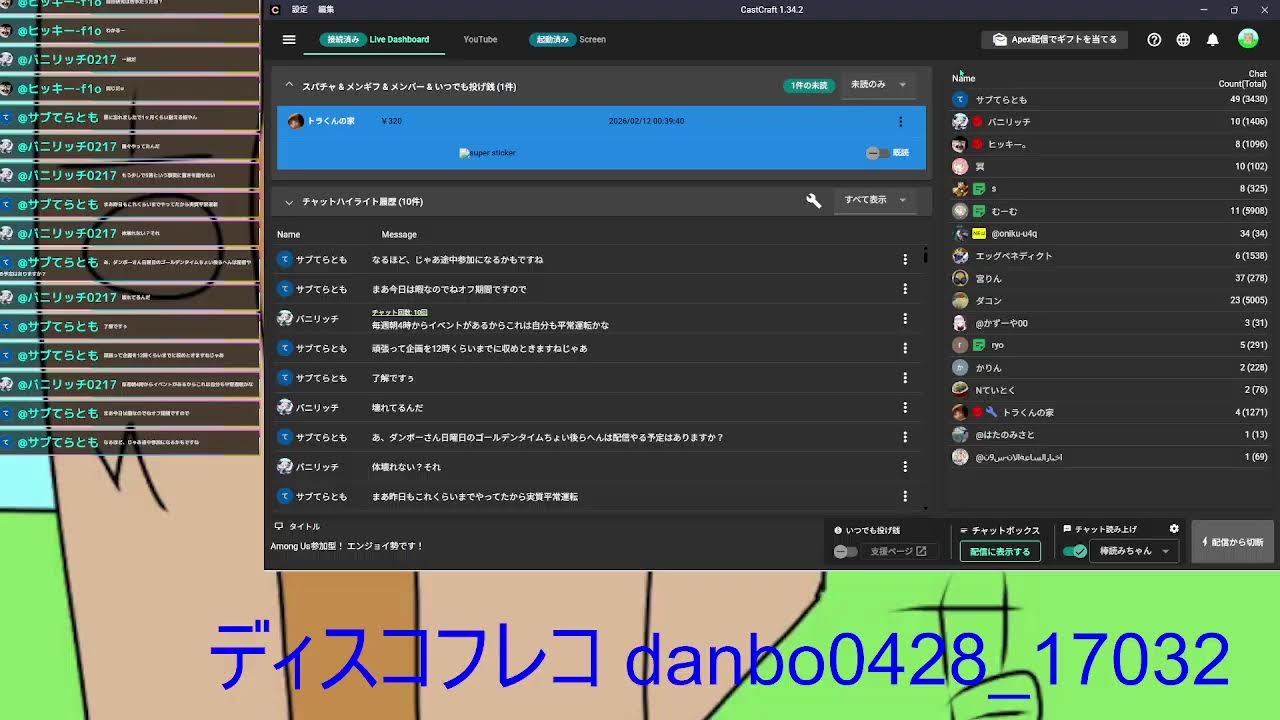
Task: Open options for まあ昨日もこれくらい message
Action: point(905,496)
